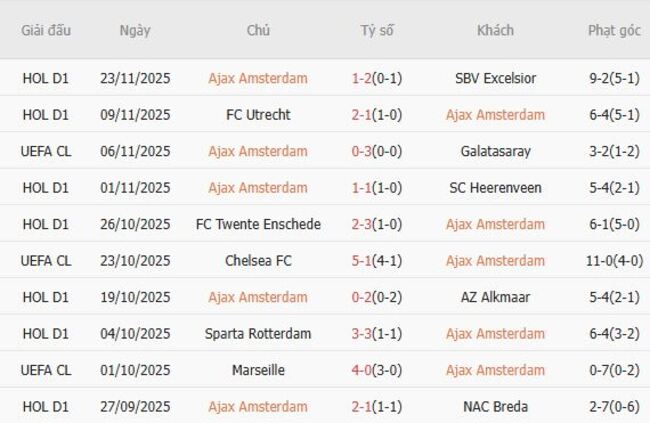Click the 'Phạt góc' column header

(614, 30)
